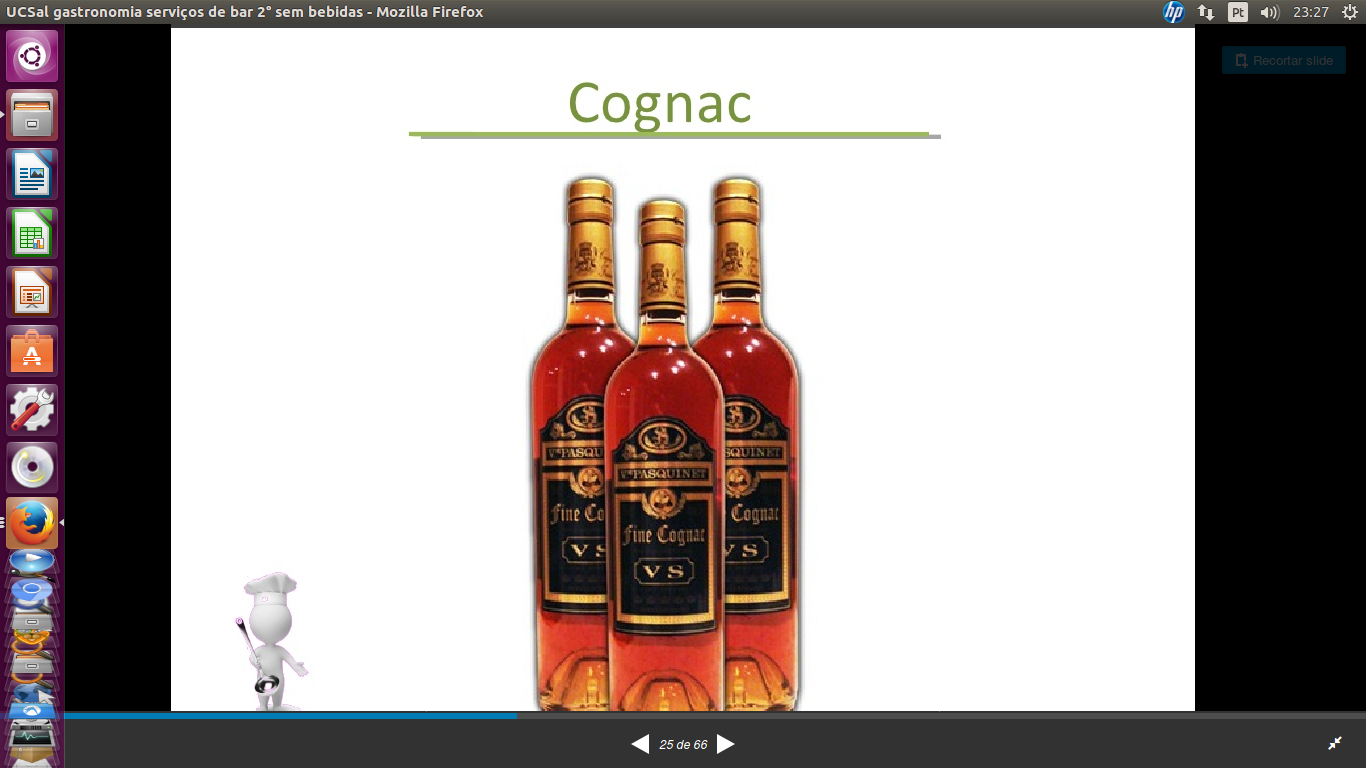Open the sound volume menu
The width and height of the screenshot is (1366, 768).
[x=1270, y=12]
